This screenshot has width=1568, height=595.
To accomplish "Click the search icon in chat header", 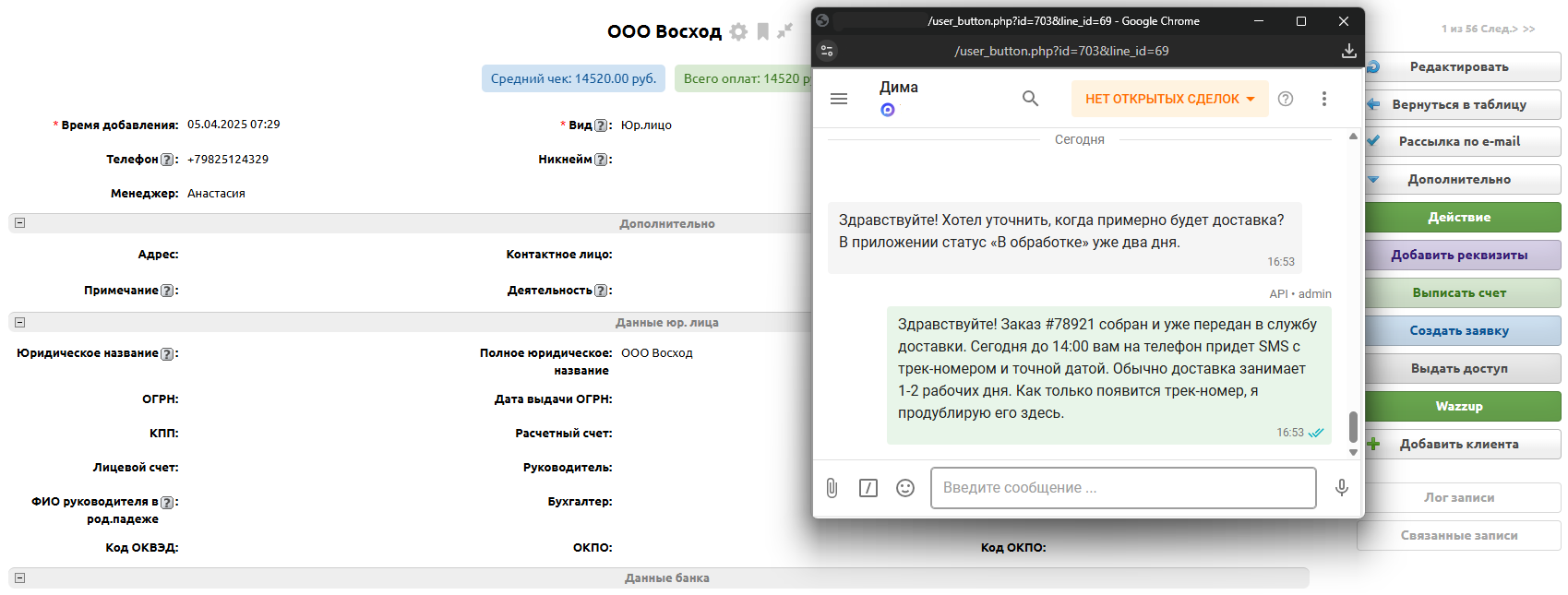I will click(1030, 99).
